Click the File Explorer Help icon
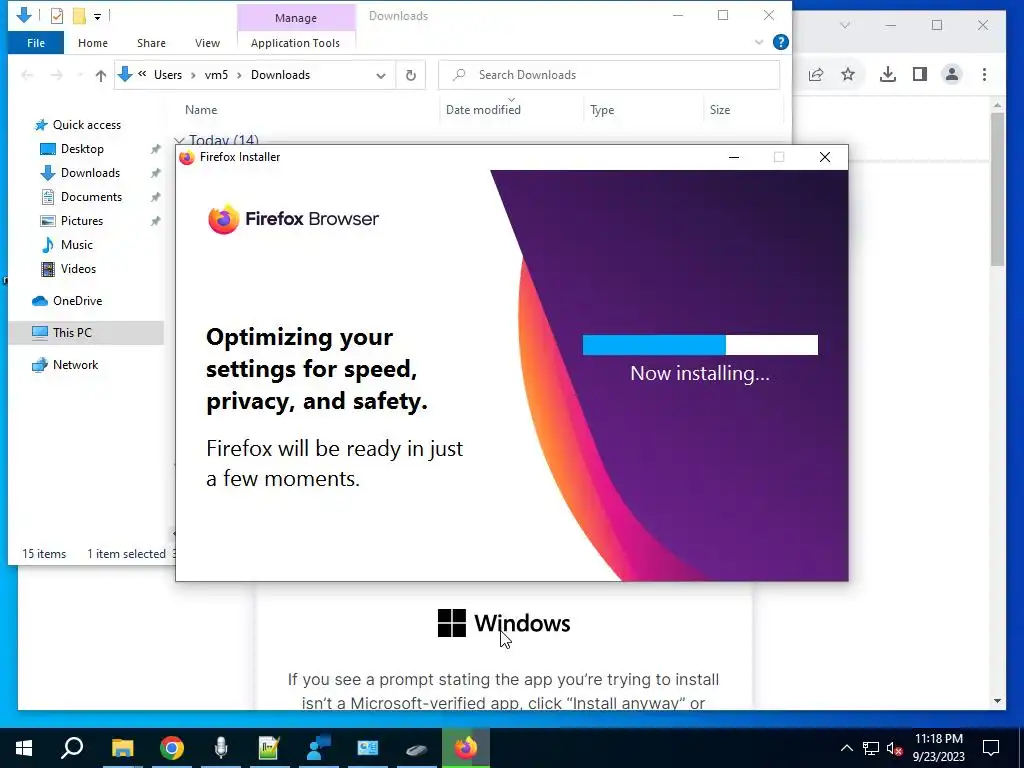This screenshot has height=768, width=1024. click(x=780, y=42)
